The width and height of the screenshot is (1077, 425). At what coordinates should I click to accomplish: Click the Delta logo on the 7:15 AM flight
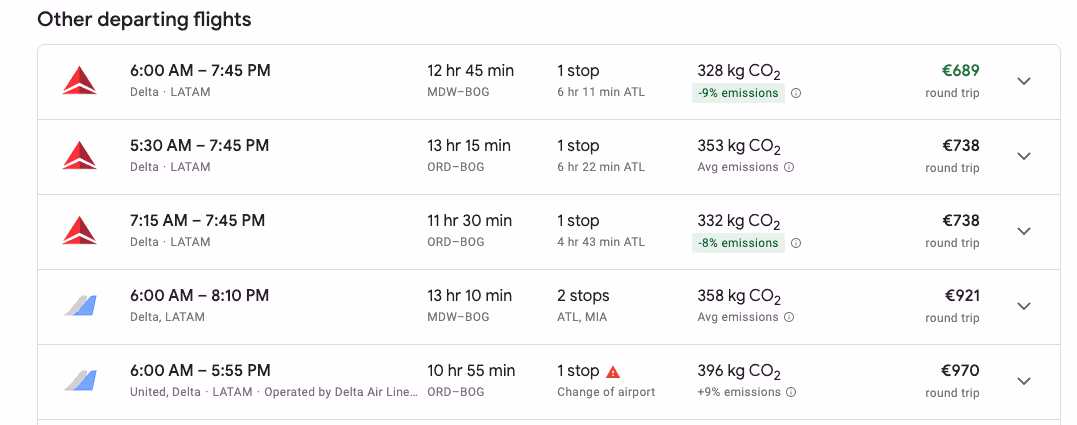tap(80, 231)
